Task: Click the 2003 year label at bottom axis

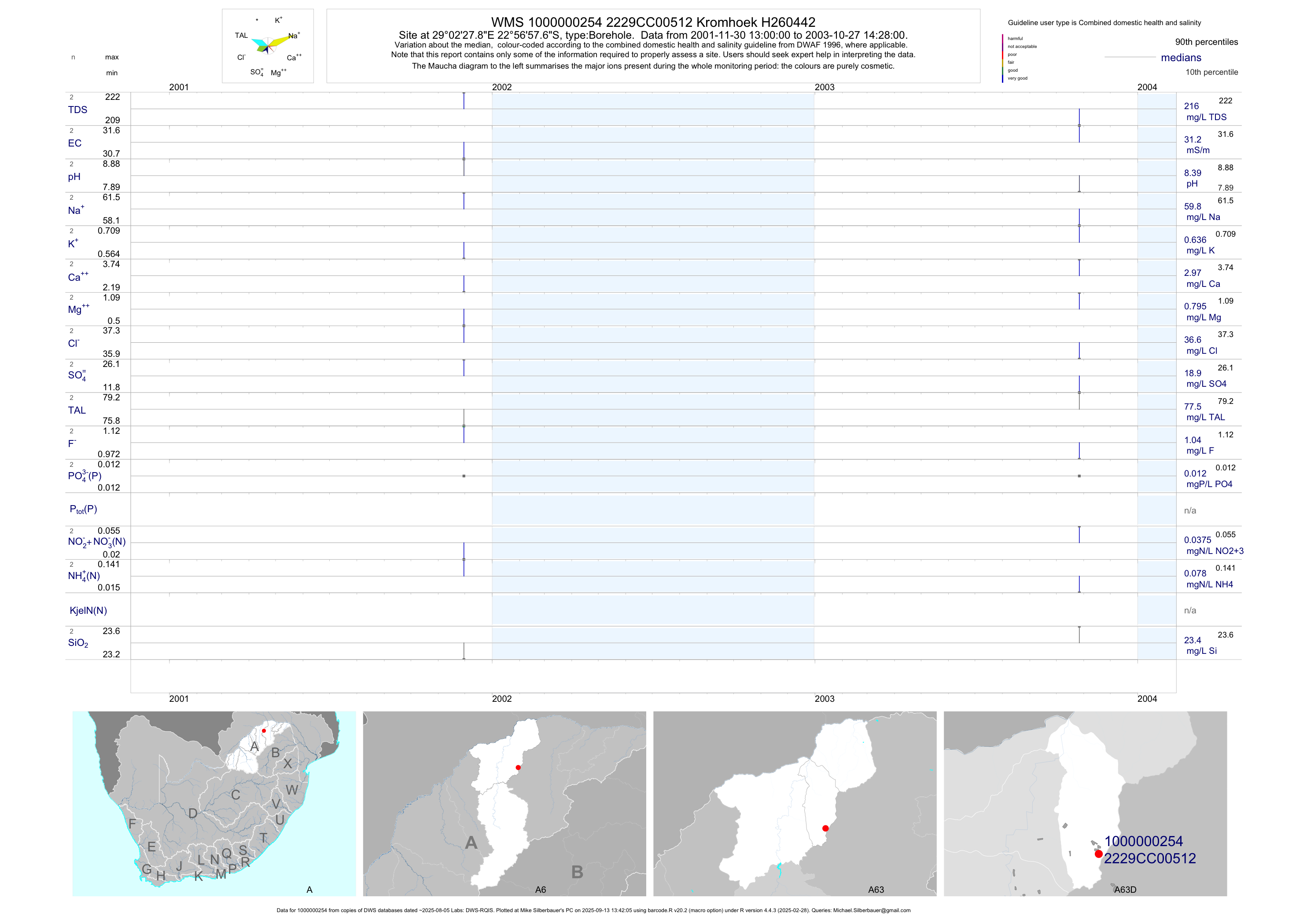Action: click(824, 699)
